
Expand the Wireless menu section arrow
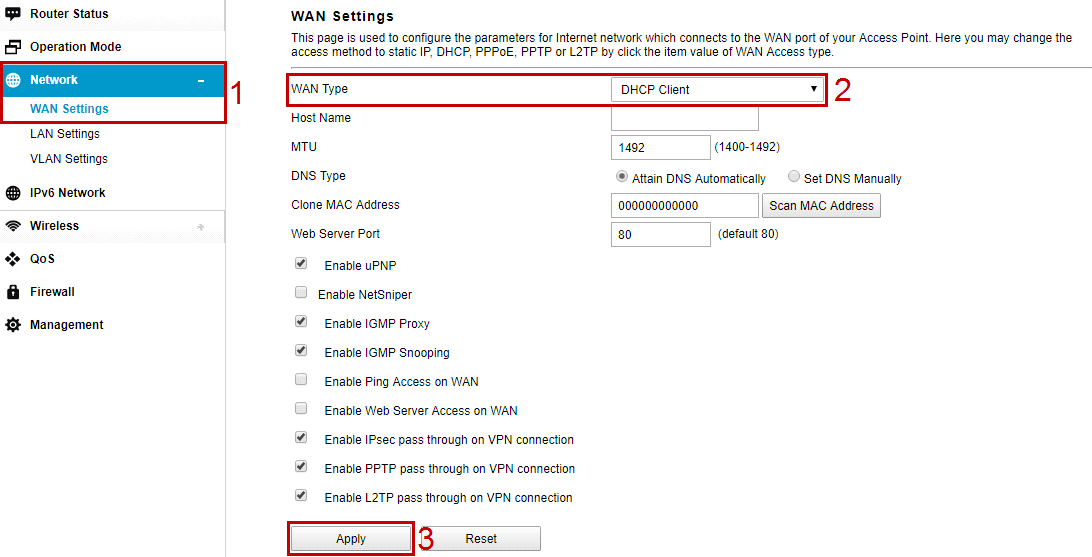coord(201,227)
